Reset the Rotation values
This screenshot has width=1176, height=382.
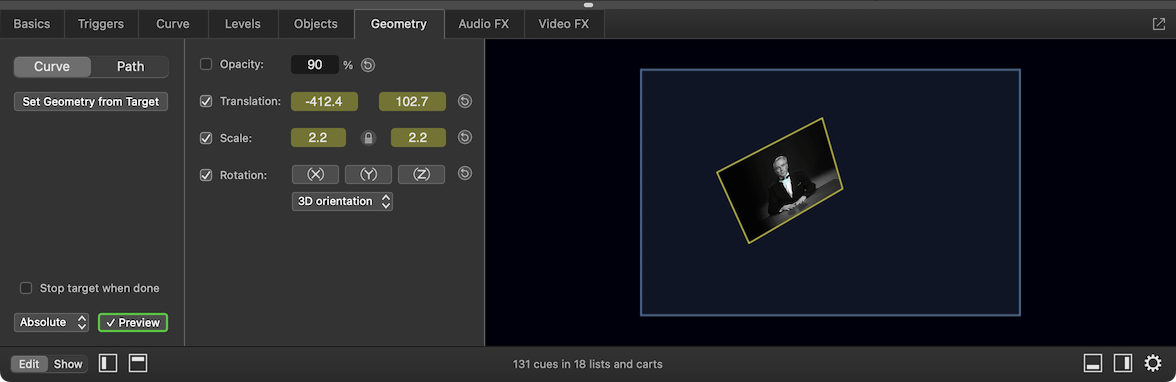(465, 173)
